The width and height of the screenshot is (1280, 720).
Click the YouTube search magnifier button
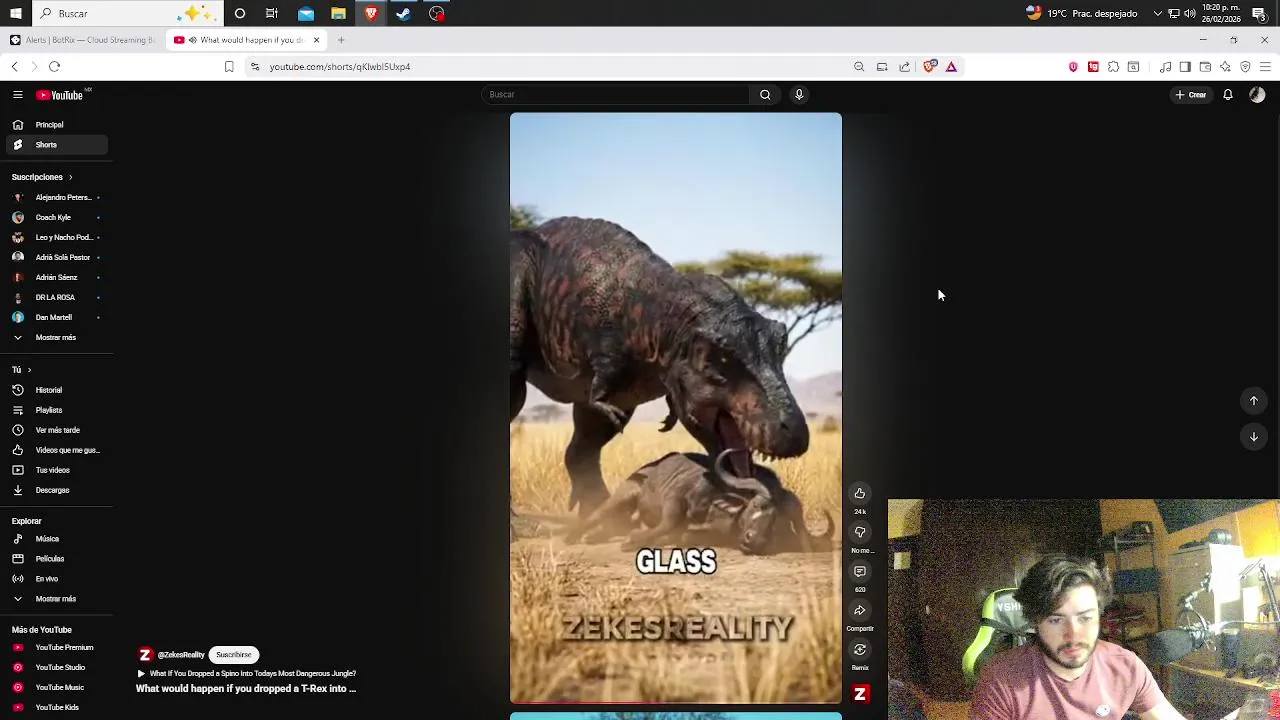point(765,94)
